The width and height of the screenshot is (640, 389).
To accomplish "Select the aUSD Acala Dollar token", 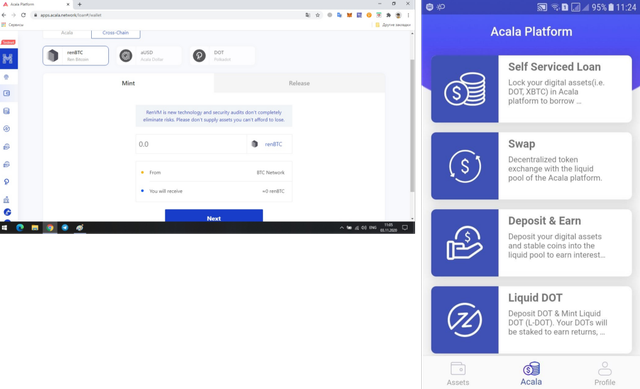I will [149, 56].
